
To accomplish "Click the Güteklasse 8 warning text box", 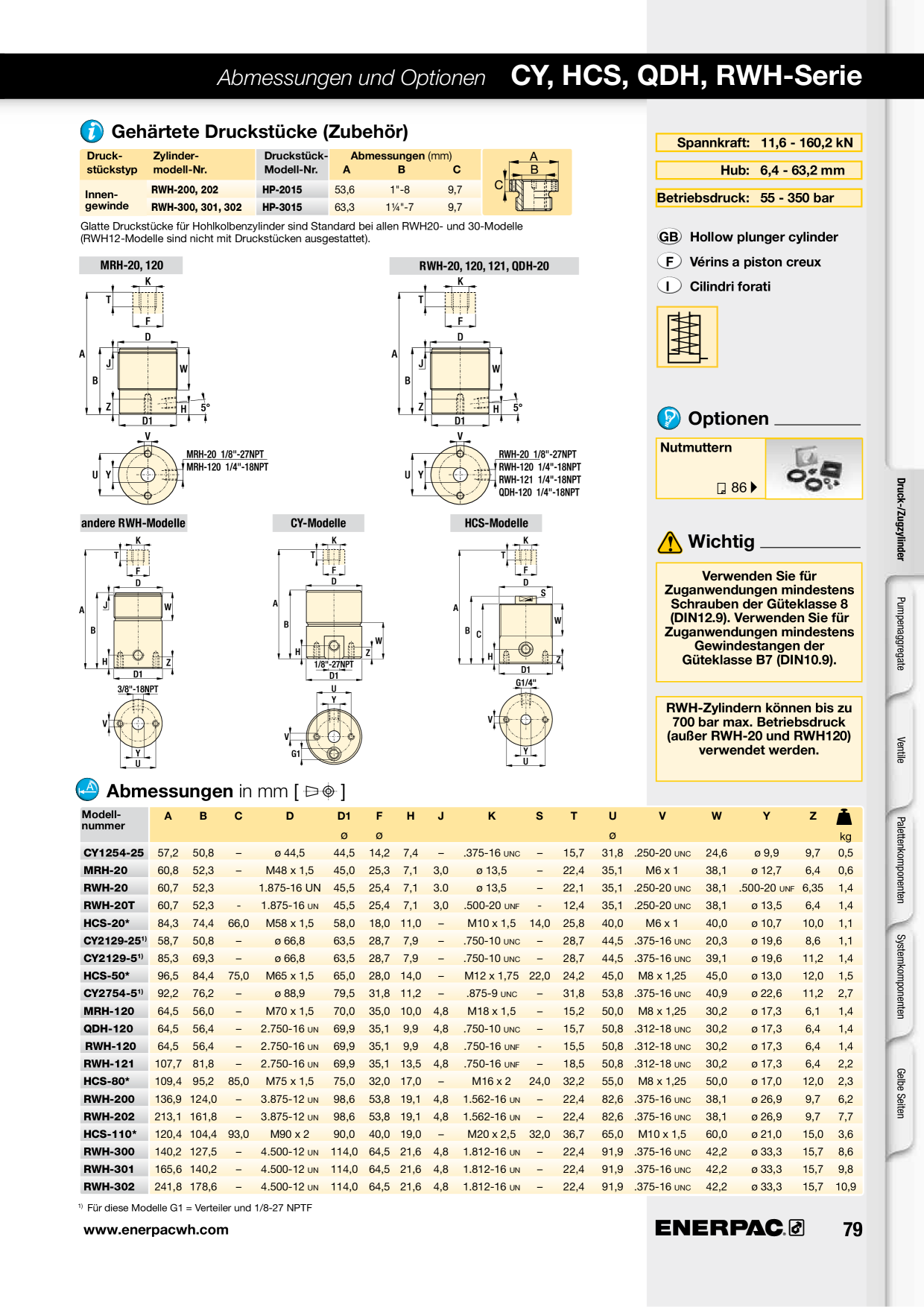I will click(759, 622).
